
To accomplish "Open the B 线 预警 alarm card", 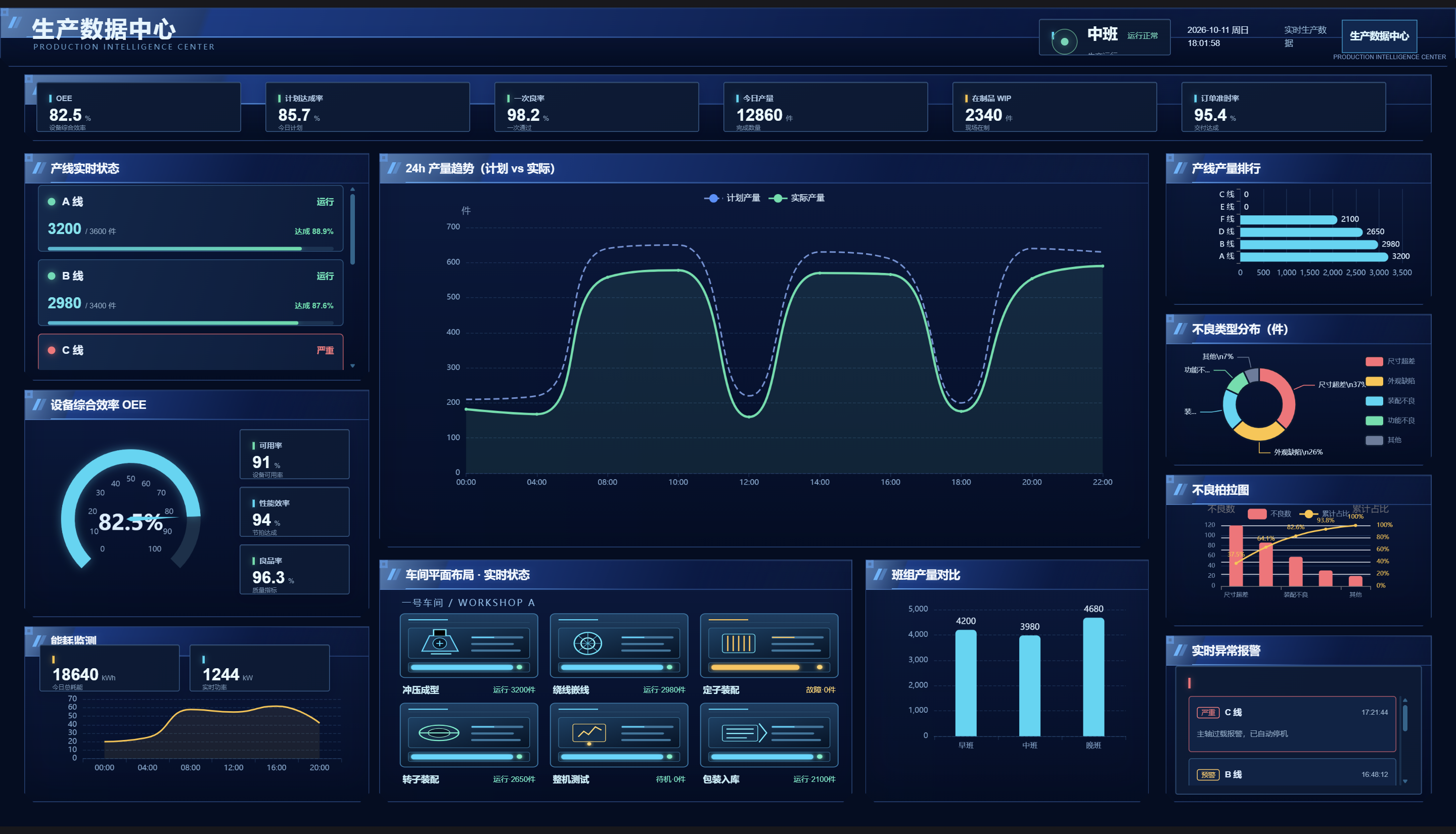I will coord(1292,772).
